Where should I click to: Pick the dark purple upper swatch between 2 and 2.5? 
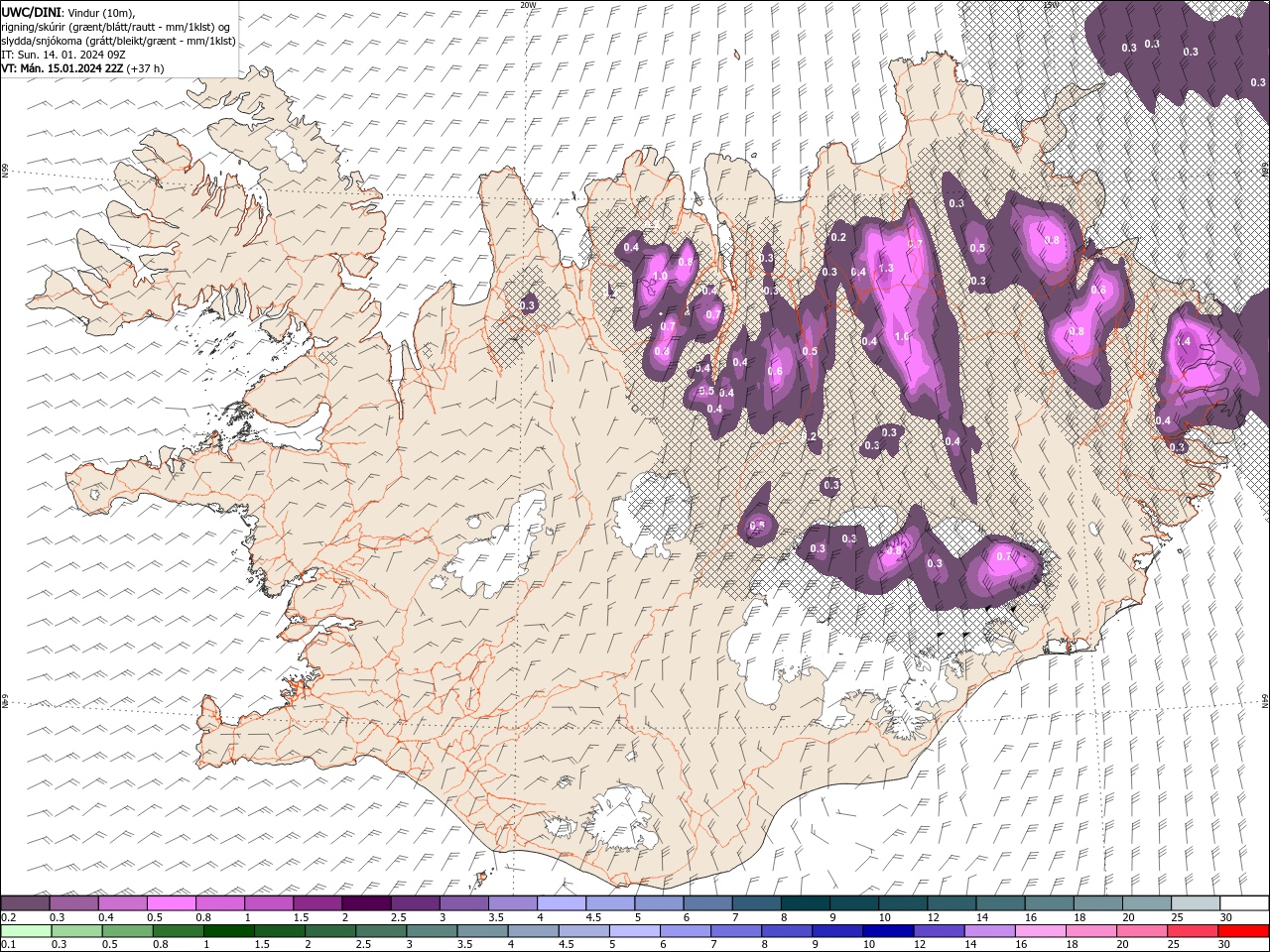coord(366,903)
